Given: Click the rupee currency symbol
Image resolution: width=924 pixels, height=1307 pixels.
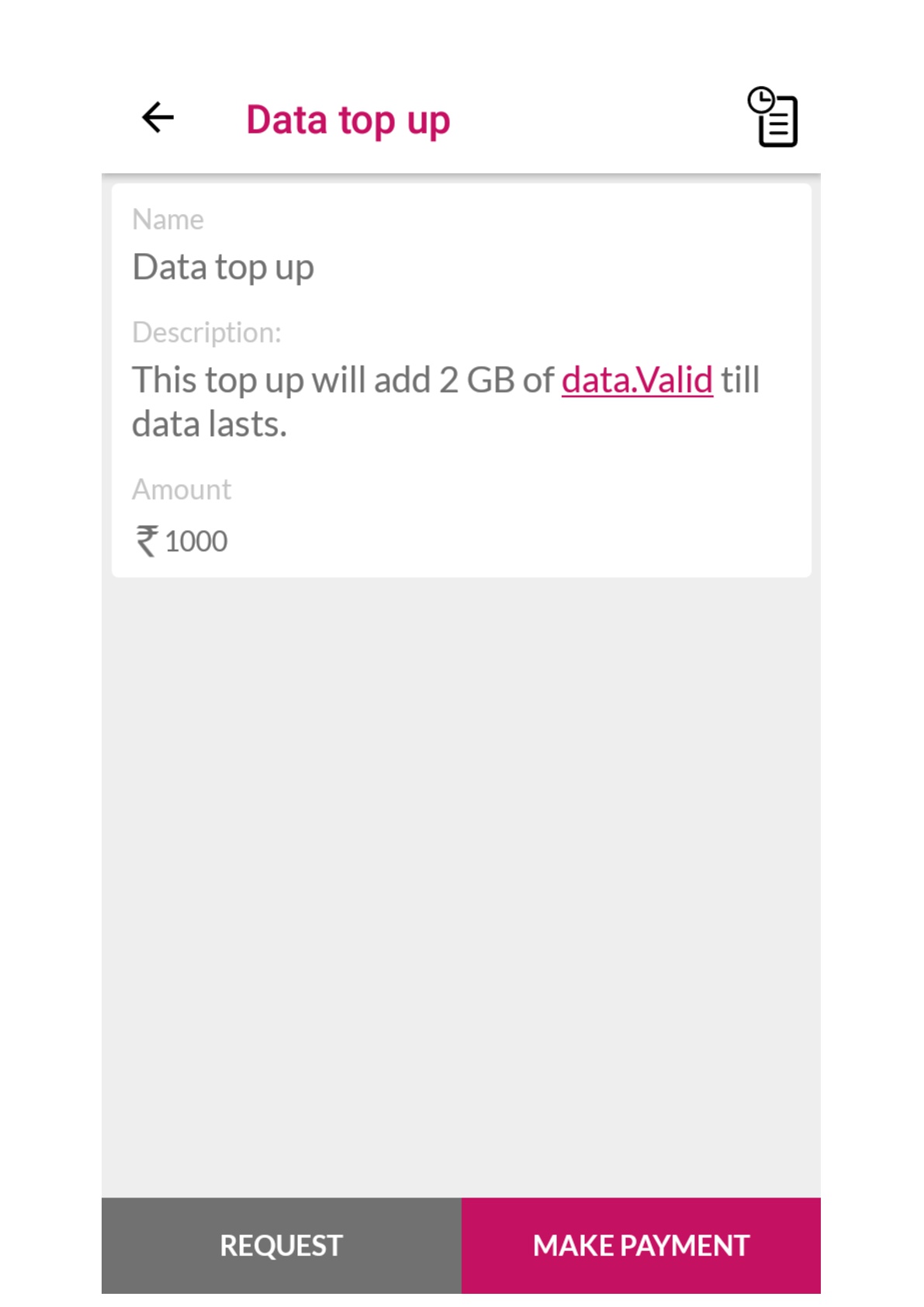Looking at the screenshot, I should (146, 541).
